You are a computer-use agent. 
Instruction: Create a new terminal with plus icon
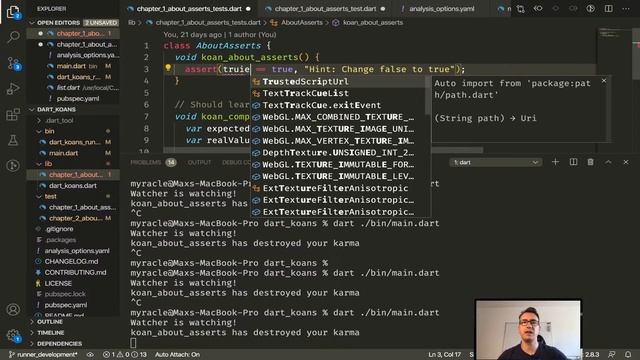point(555,162)
